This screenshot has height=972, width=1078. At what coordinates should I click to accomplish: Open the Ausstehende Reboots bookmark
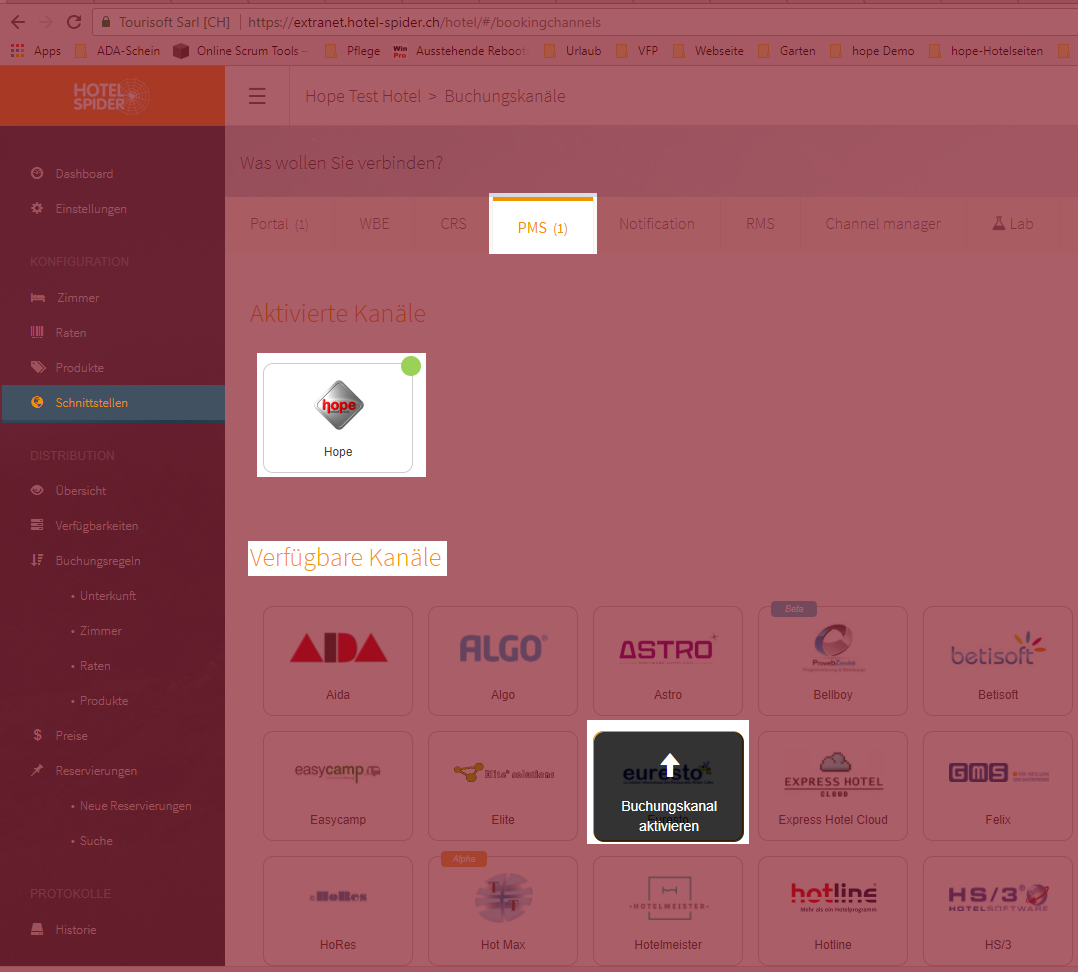(x=461, y=51)
